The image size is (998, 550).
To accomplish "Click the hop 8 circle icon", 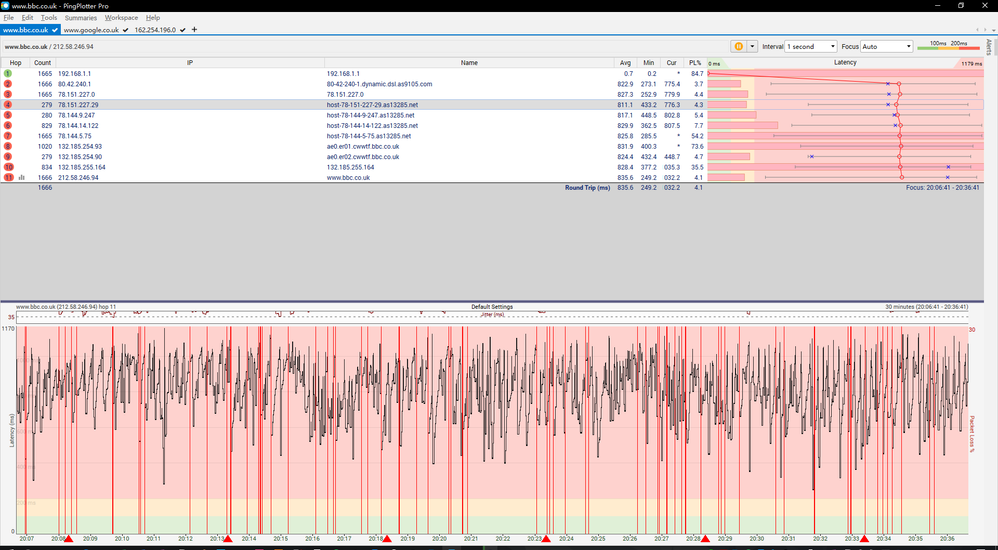I will pyautogui.click(x=8, y=146).
